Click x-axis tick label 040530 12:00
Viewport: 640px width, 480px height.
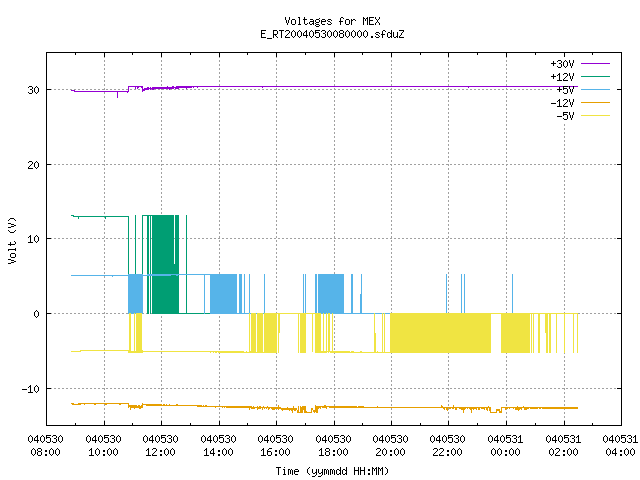[160, 446]
